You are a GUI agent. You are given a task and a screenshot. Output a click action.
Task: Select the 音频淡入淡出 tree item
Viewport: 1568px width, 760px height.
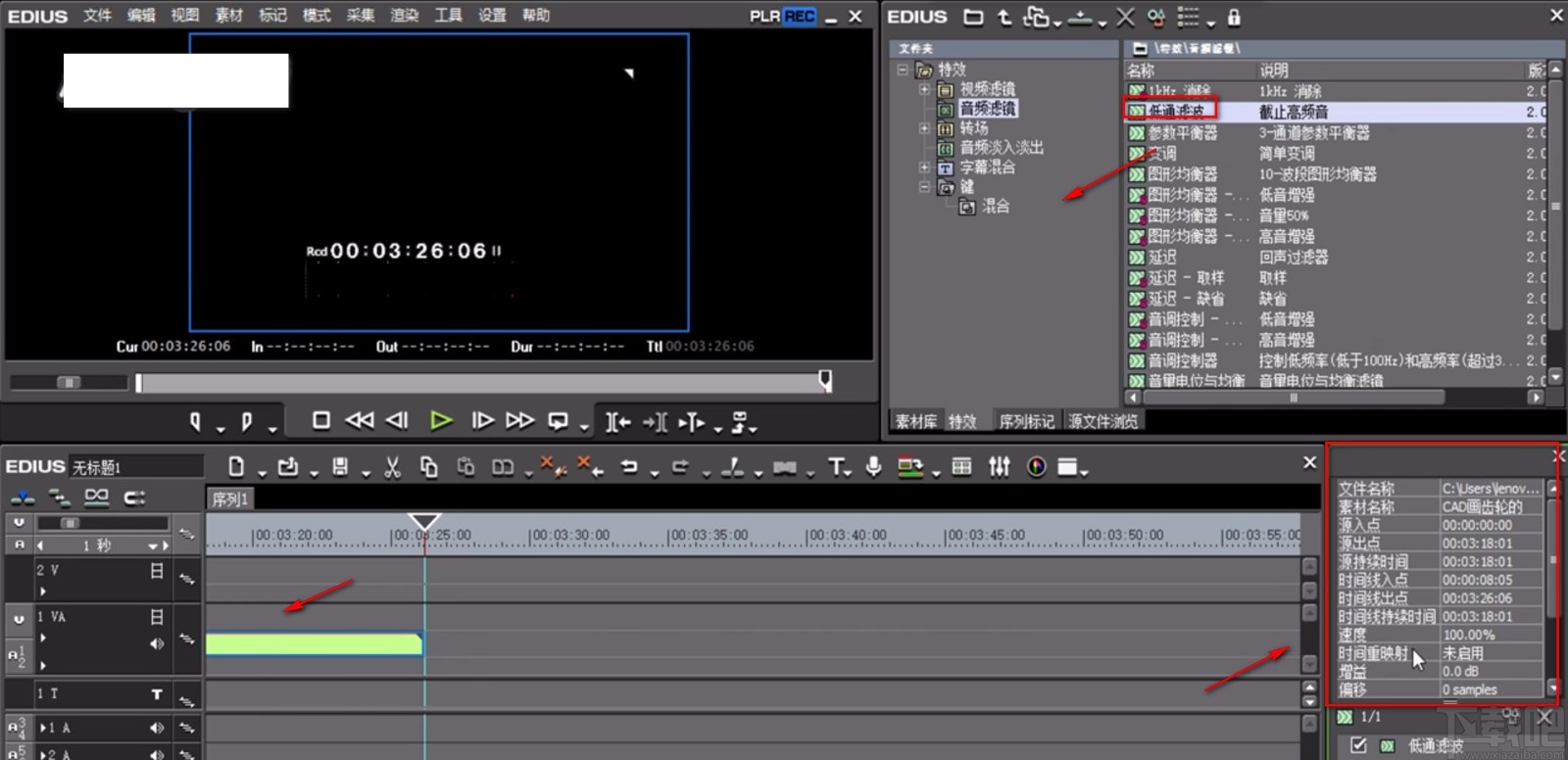(x=1002, y=148)
